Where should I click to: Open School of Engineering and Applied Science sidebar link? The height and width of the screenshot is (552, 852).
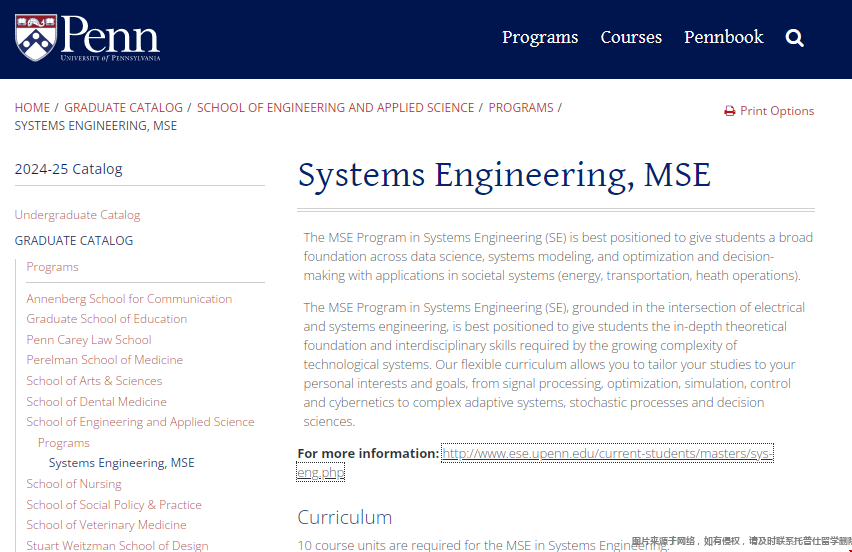tap(140, 422)
